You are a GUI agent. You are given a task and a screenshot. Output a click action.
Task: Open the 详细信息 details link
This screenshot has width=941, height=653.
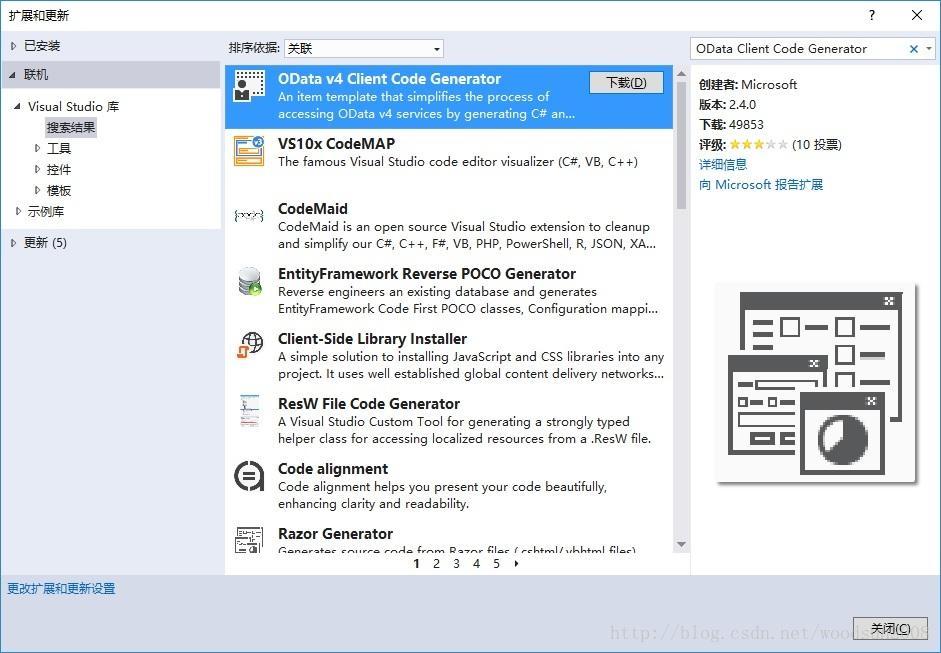coord(723,164)
